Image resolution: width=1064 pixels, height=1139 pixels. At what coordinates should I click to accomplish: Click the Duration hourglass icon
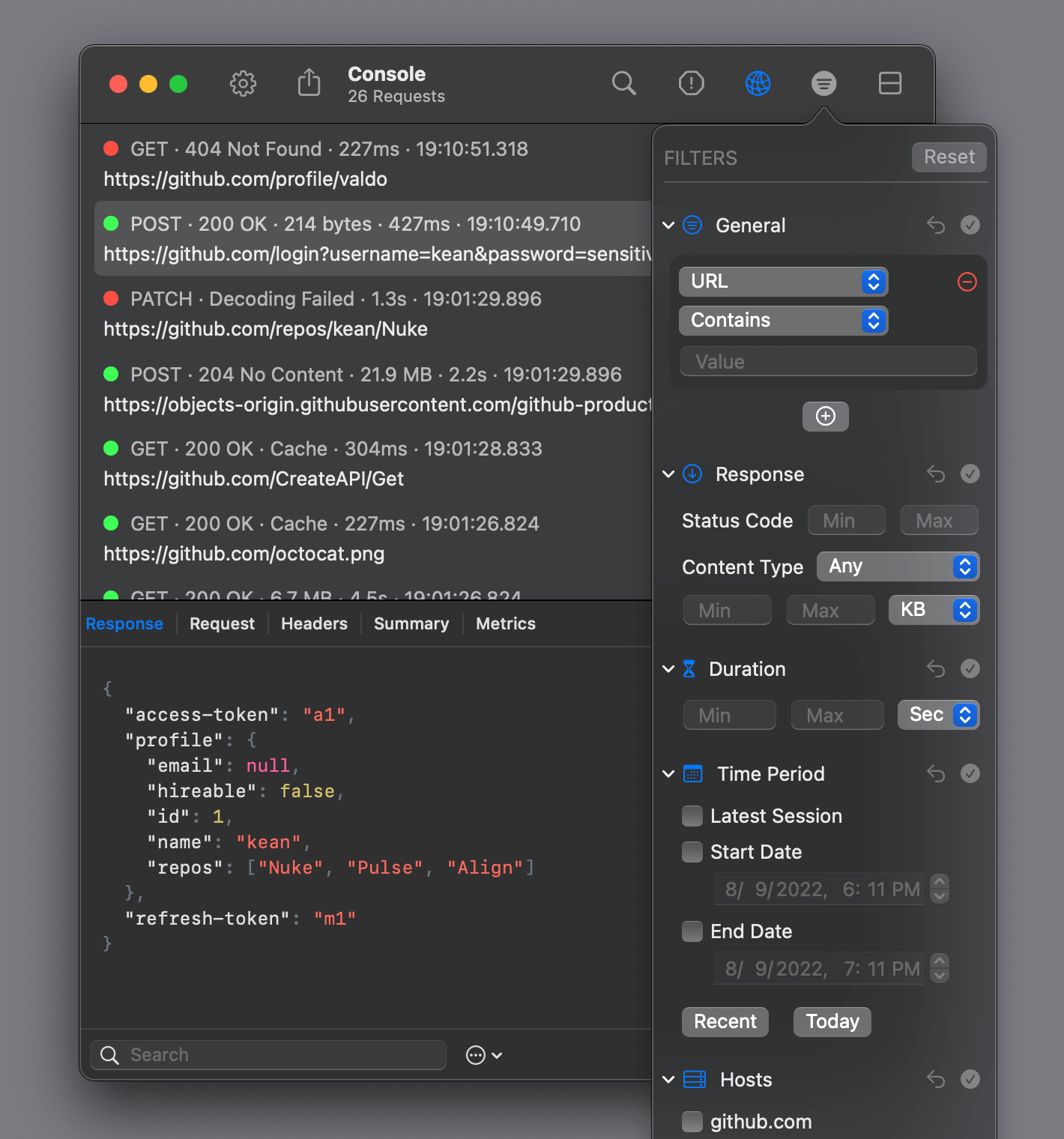tap(689, 668)
